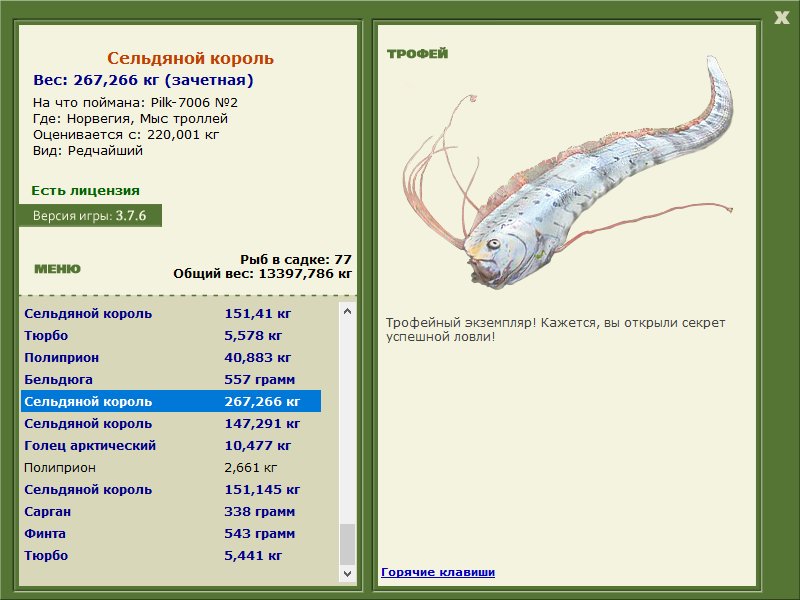Select Бельдюга 557 грамм row
The height and width of the screenshot is (600, 800).
click(171, 380)
